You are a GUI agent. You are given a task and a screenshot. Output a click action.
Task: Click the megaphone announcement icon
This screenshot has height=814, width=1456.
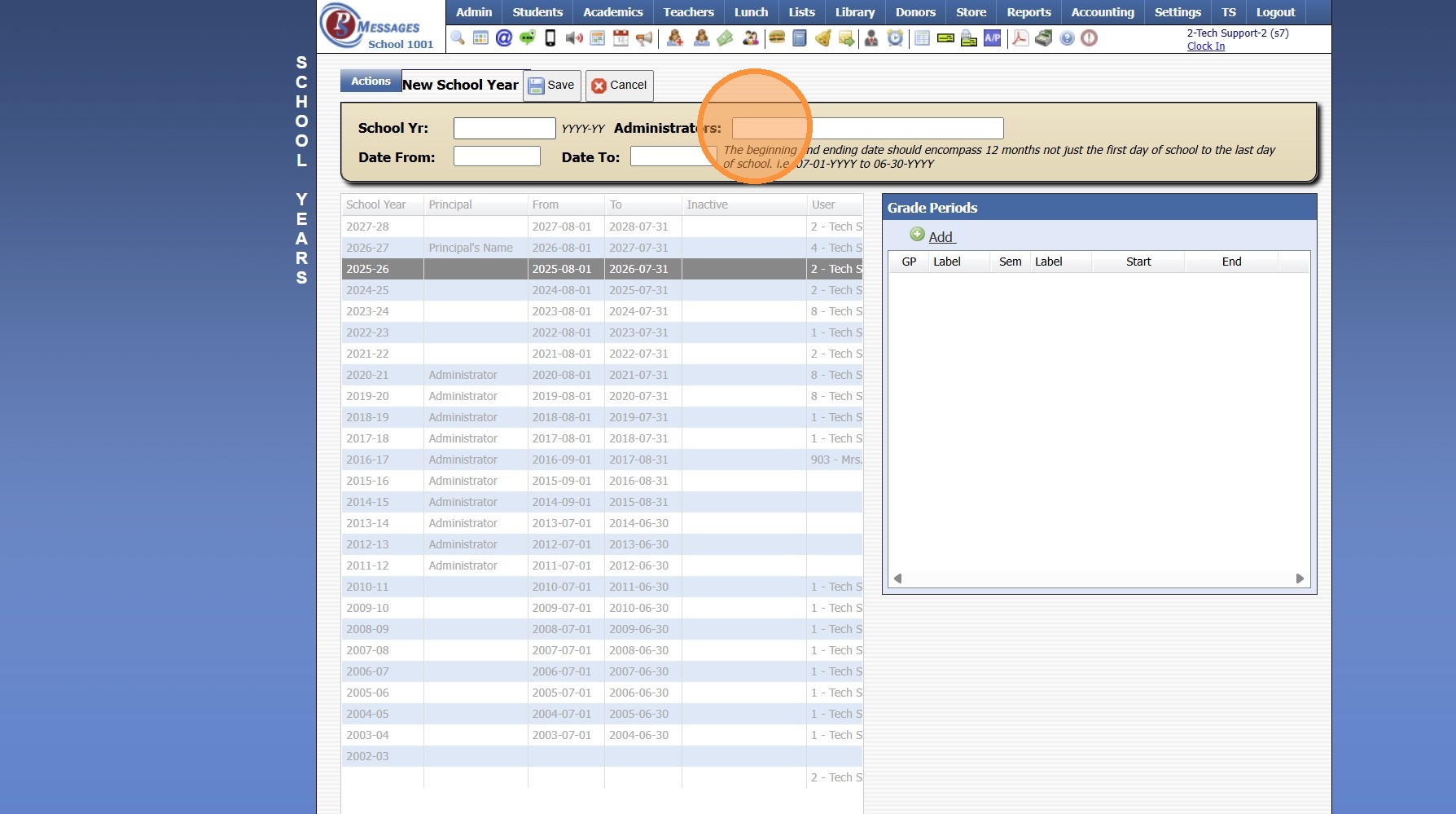(644, 38)
